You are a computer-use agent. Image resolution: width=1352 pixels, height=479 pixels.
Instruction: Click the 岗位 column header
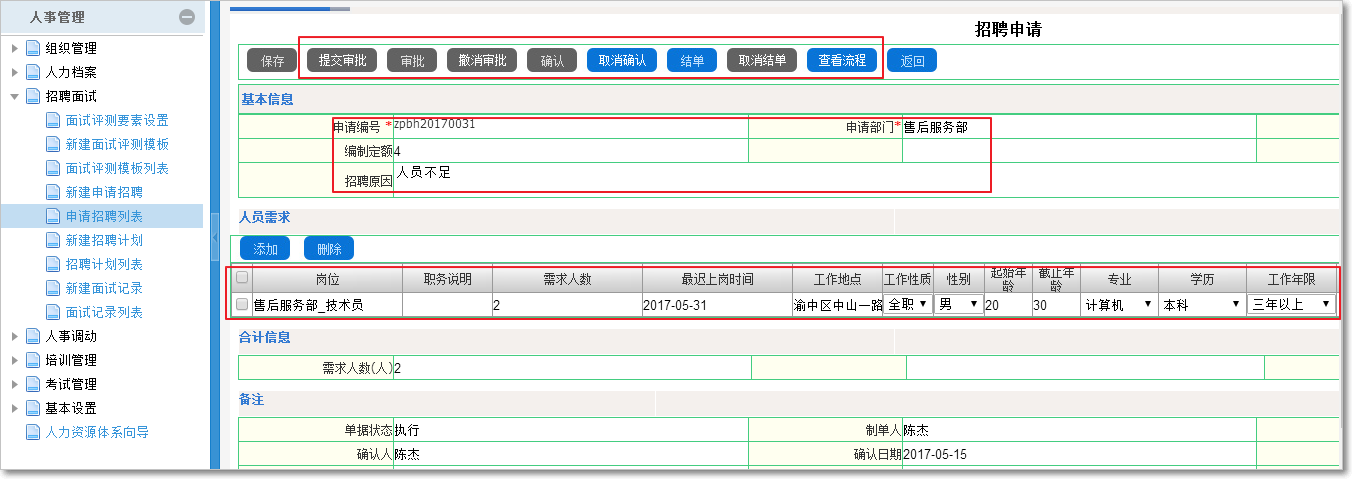click(x=327, y=279)
